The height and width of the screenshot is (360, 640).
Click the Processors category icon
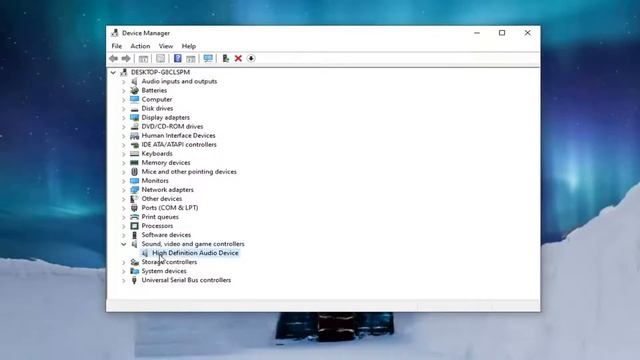coord(134,226)
